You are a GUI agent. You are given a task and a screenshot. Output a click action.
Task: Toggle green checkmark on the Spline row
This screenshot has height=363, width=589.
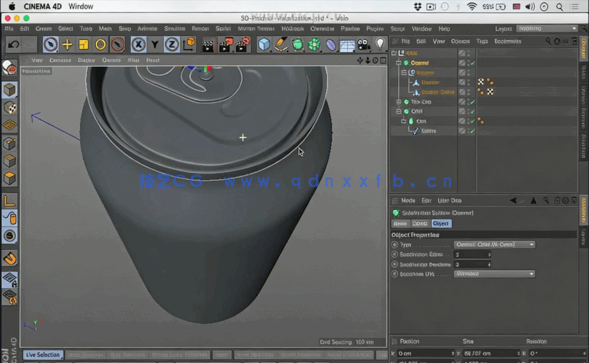[473, 131]
